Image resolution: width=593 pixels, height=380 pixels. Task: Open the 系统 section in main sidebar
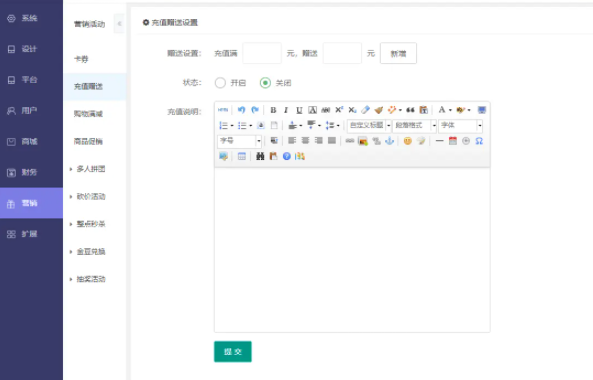pyautogui.click(x=31, y=18)
